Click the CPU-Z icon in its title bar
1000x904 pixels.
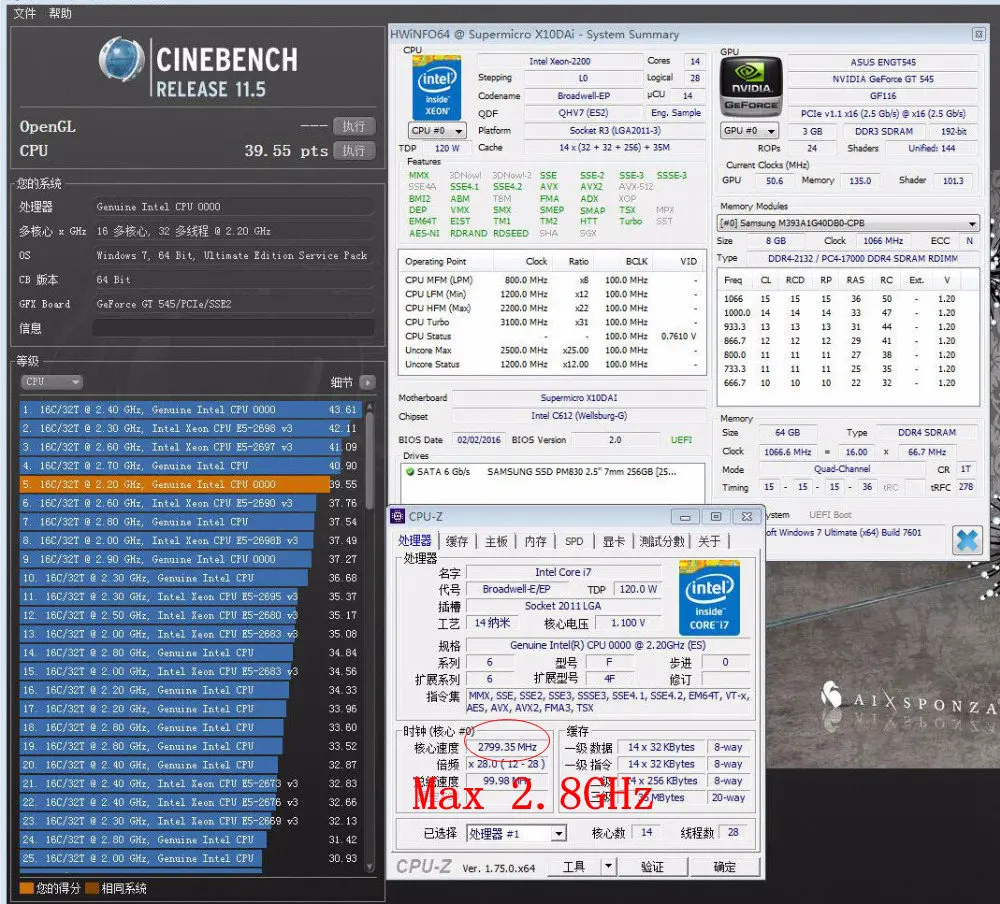(x=398, y=516)
